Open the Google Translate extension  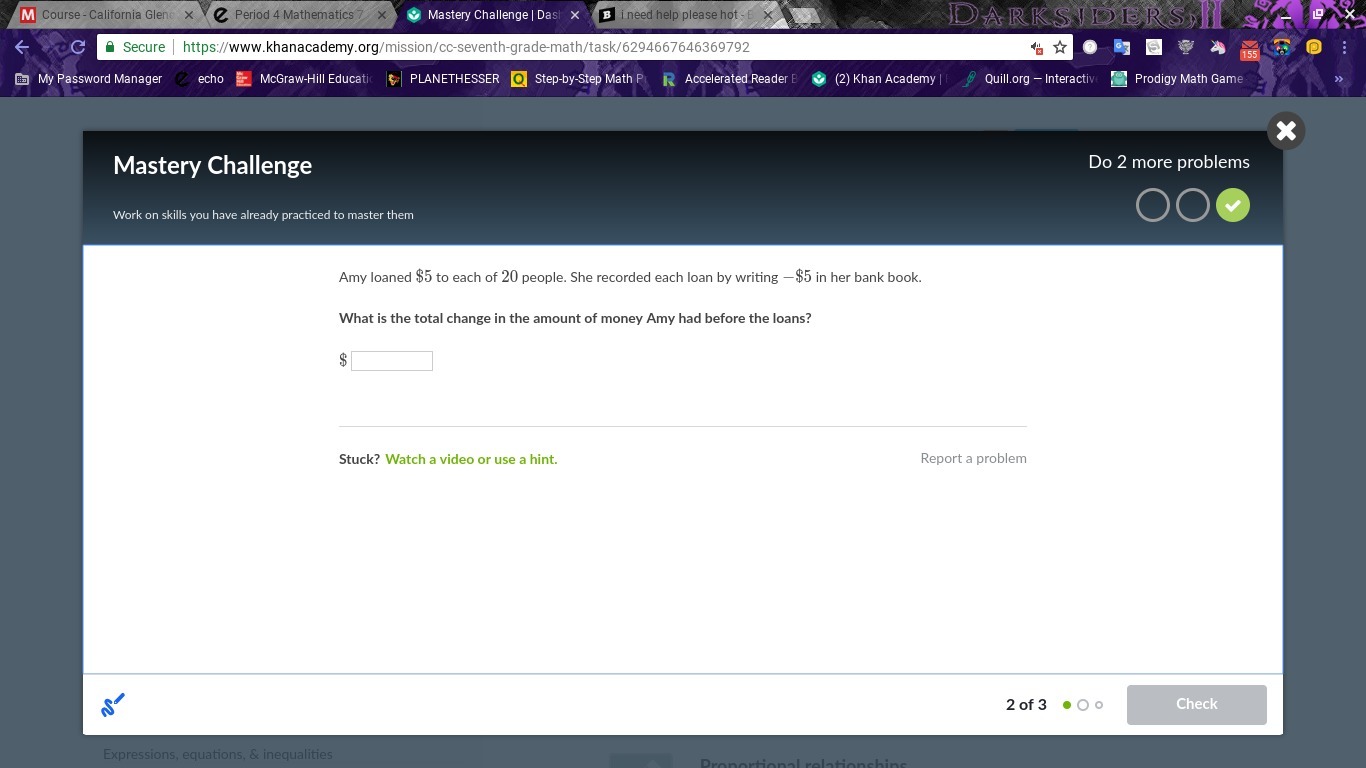(1121, 47)
